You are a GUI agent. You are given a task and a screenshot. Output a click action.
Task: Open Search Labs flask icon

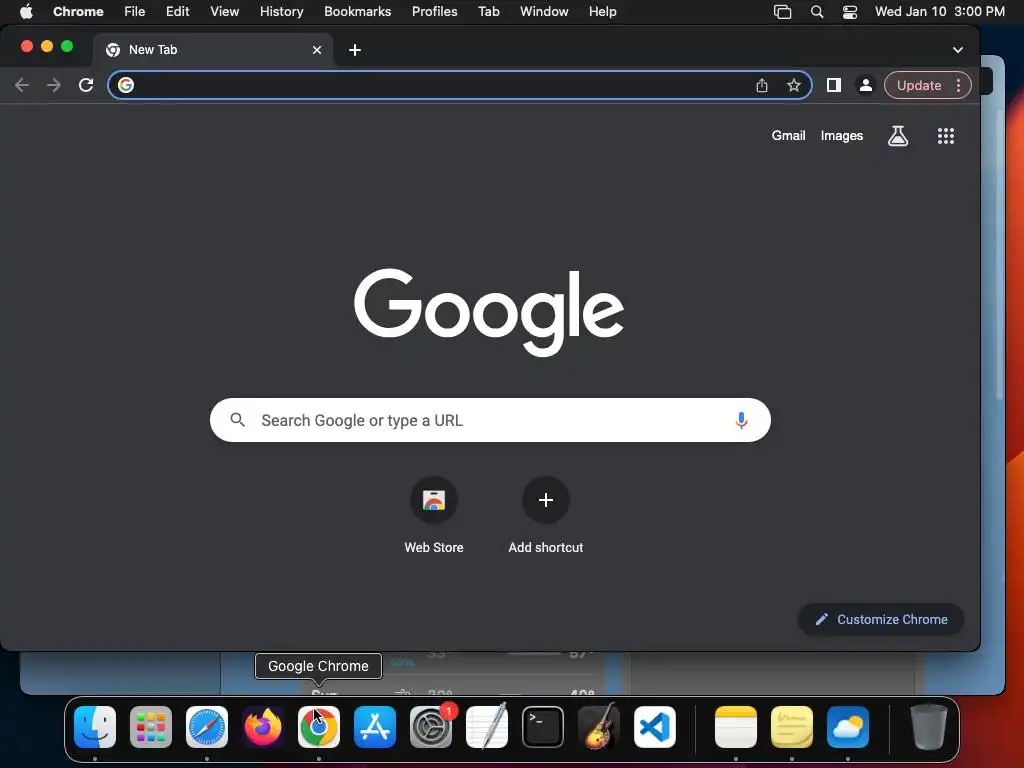click(898, 136)
